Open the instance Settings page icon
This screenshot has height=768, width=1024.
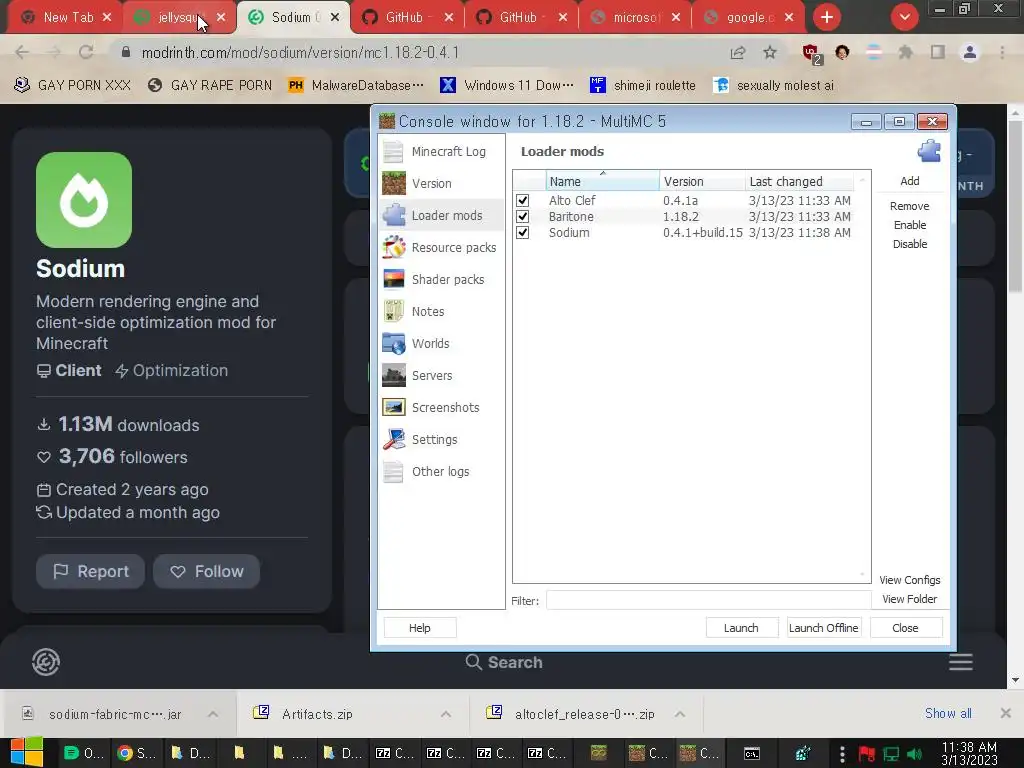(393, 440)
